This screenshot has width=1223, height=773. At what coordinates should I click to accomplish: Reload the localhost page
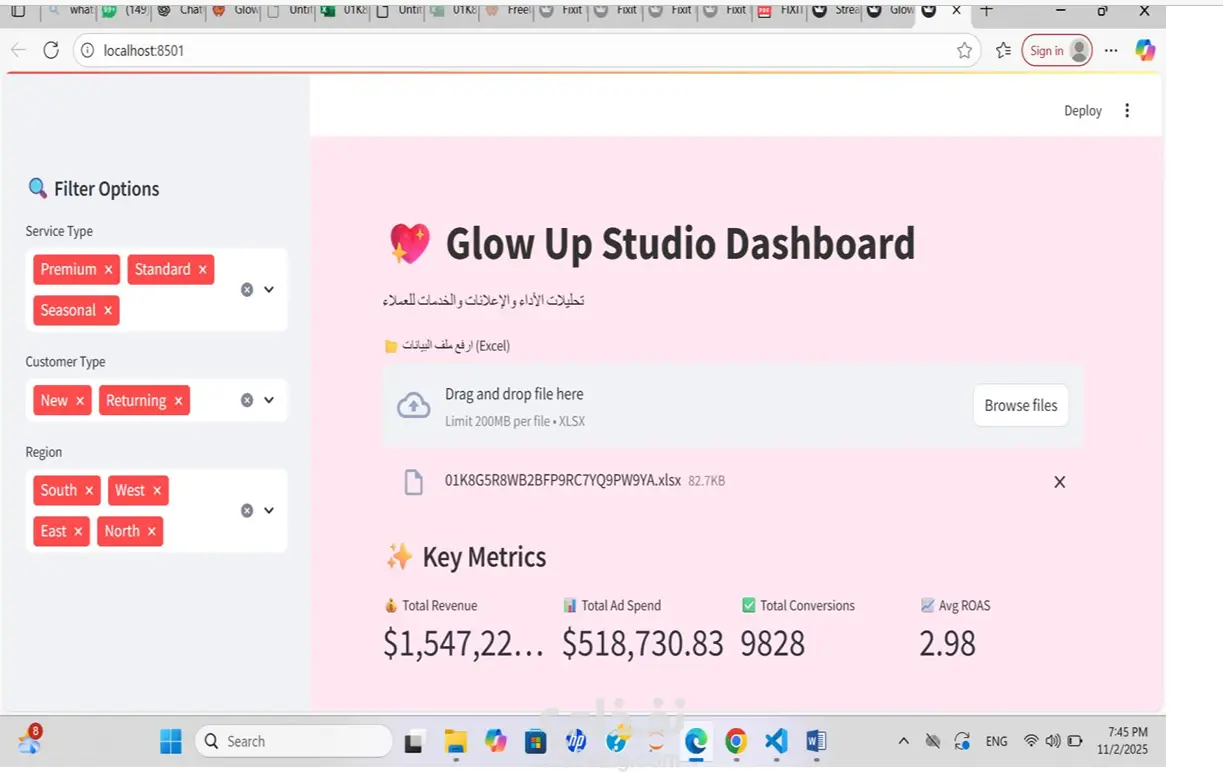coord(51,50)
